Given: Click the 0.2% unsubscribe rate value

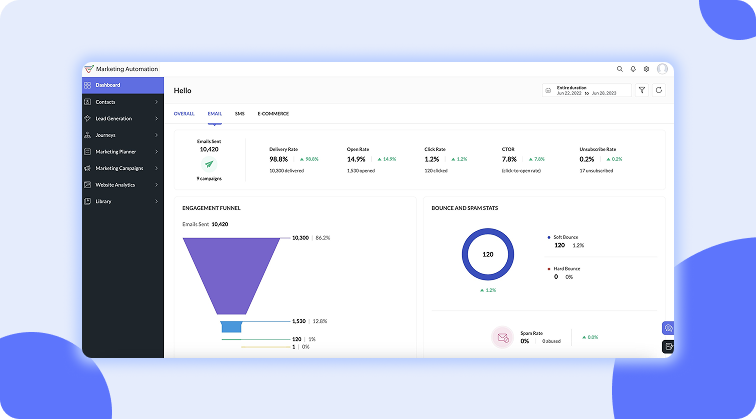Looking at the screenshot, I should coord(587,159).
